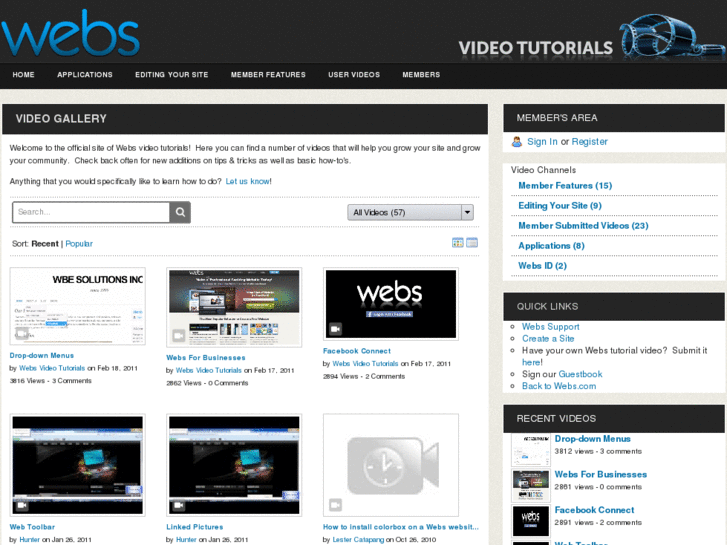Open Webs For Businesses thumbnail in Recent Videos
Image resolution: width=727 pixels, height=545 pixels.
[531, 485]
